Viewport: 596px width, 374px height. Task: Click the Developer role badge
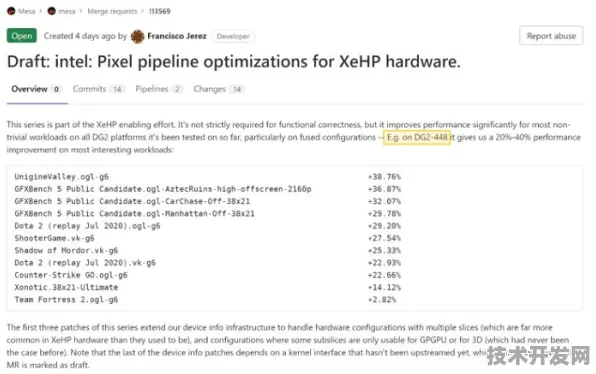tap(233, 36)
